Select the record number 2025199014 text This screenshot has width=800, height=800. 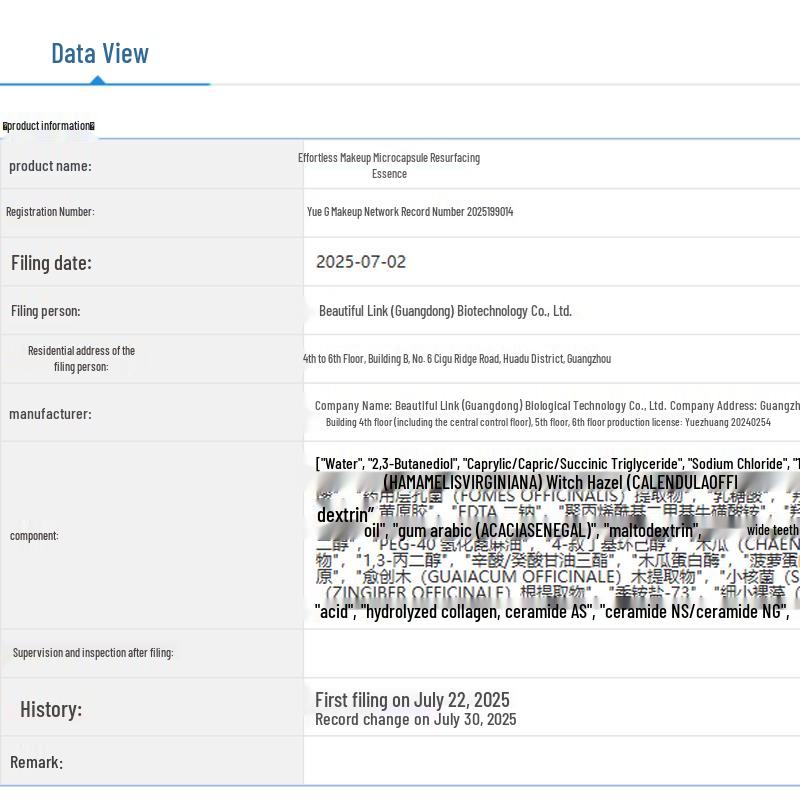410,212
